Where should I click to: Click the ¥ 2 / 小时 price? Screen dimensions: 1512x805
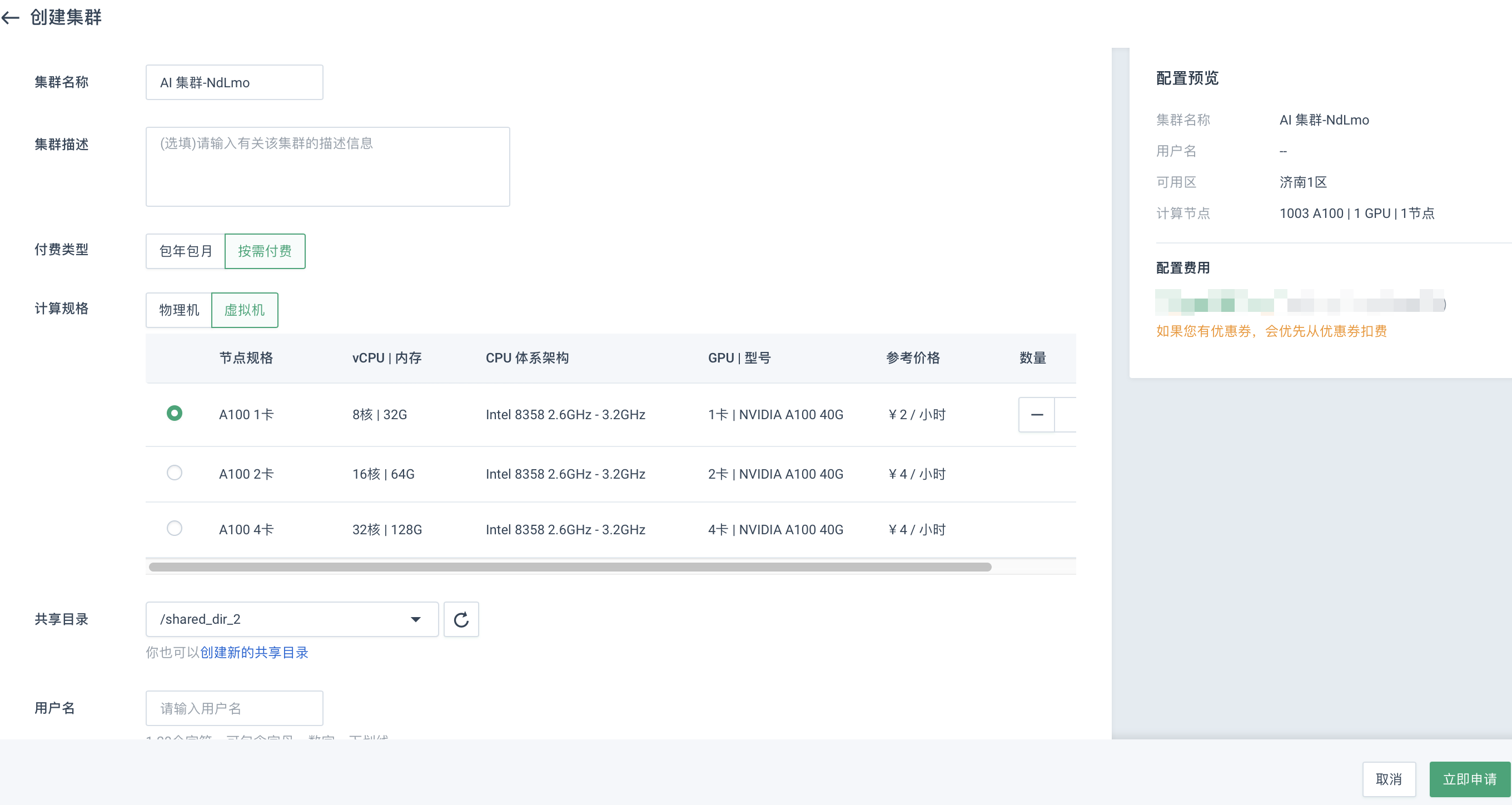[x=916, y=415]
